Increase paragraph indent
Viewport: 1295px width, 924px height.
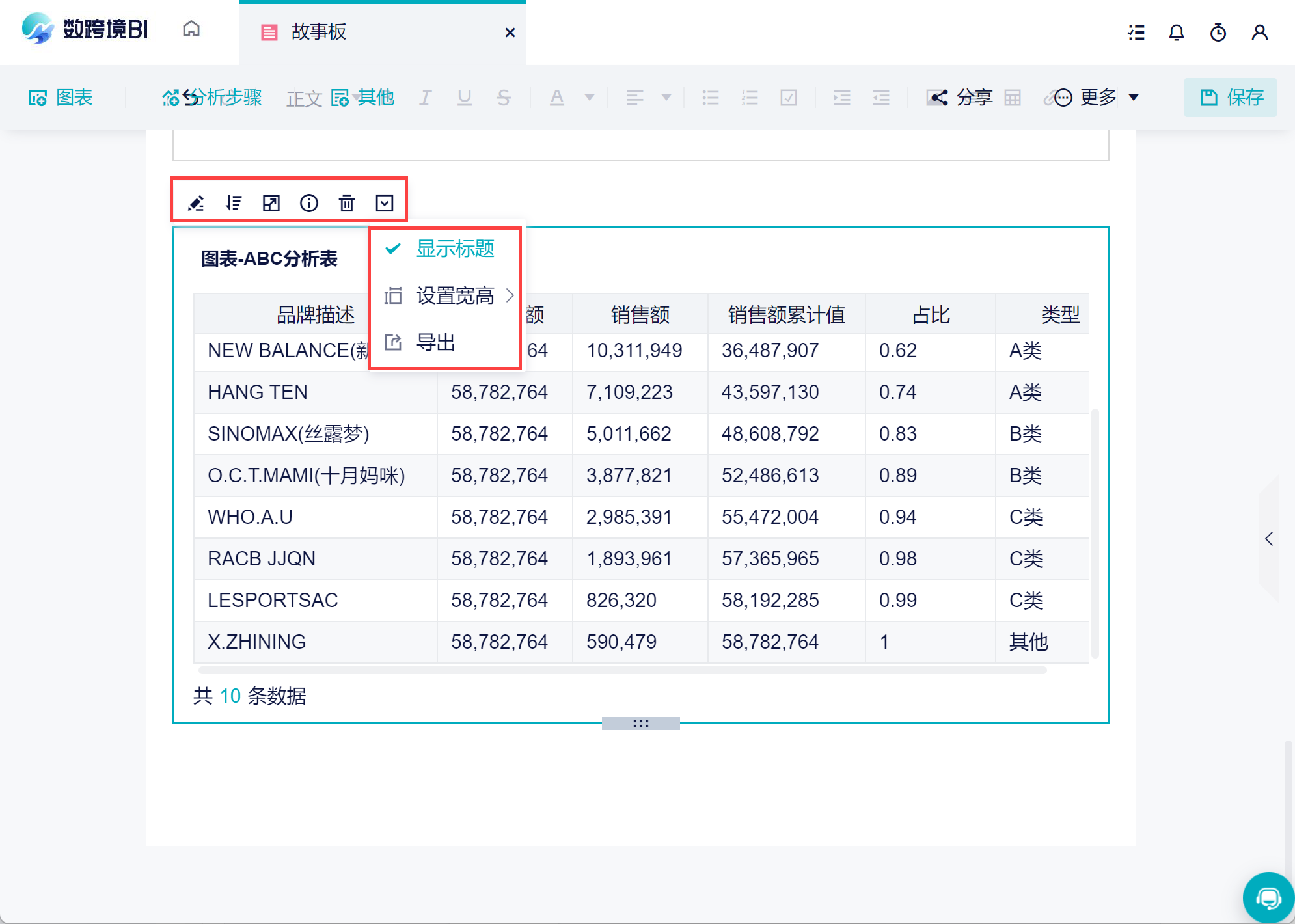click(x=842, y=98)
